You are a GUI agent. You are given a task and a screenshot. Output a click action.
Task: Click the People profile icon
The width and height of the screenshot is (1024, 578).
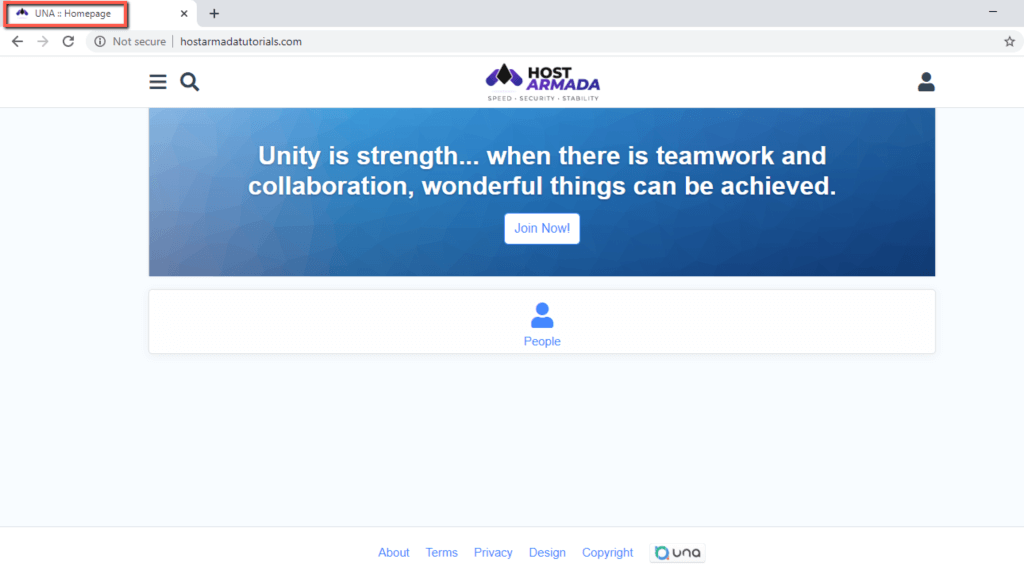tap(542, 315)
